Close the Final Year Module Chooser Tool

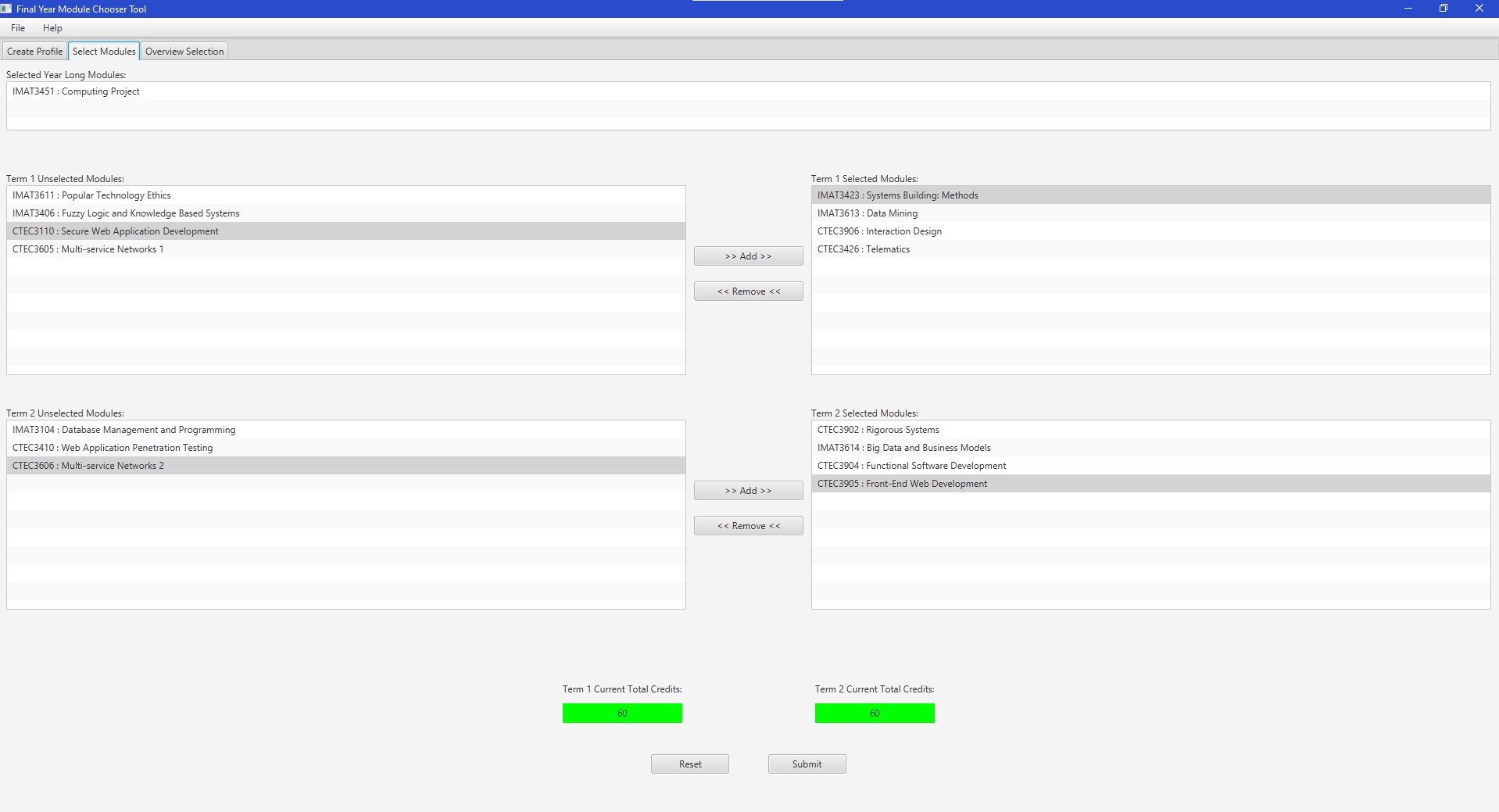coord(1479,9)
